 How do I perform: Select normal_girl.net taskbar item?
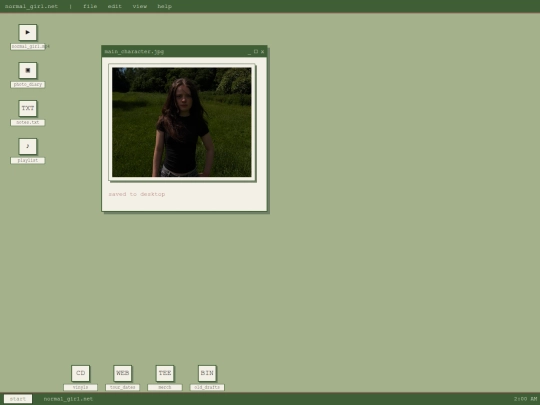pos(68,399)
